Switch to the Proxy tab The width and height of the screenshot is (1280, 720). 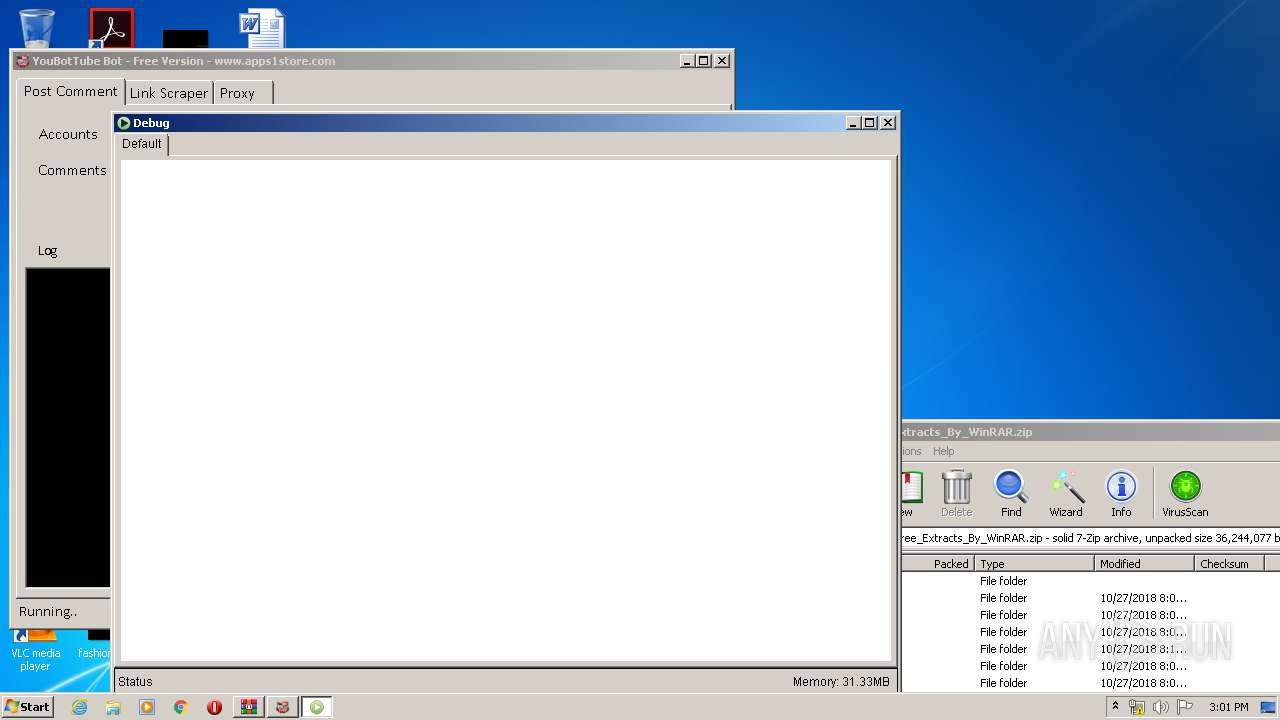pyautogui.click(x=243, y=93)
